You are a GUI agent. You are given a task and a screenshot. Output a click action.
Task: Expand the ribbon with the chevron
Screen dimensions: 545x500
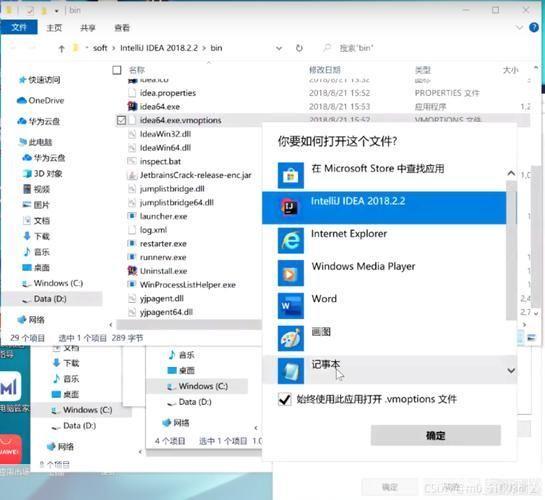519,27
